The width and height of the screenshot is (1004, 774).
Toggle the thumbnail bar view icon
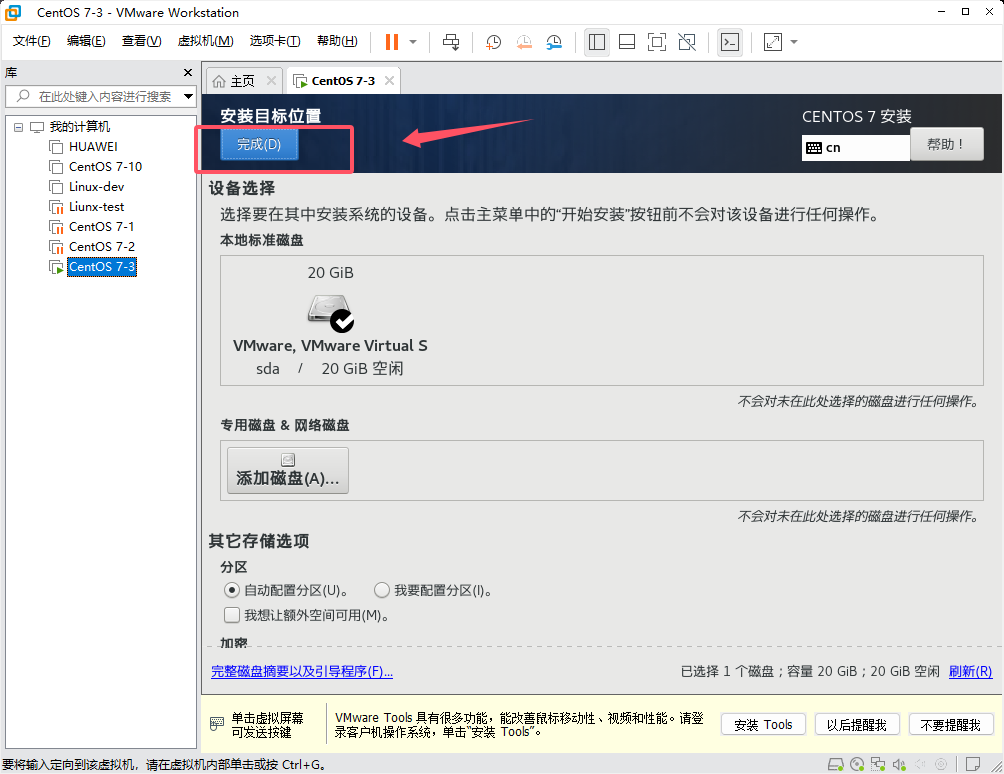tap(627, 42)
